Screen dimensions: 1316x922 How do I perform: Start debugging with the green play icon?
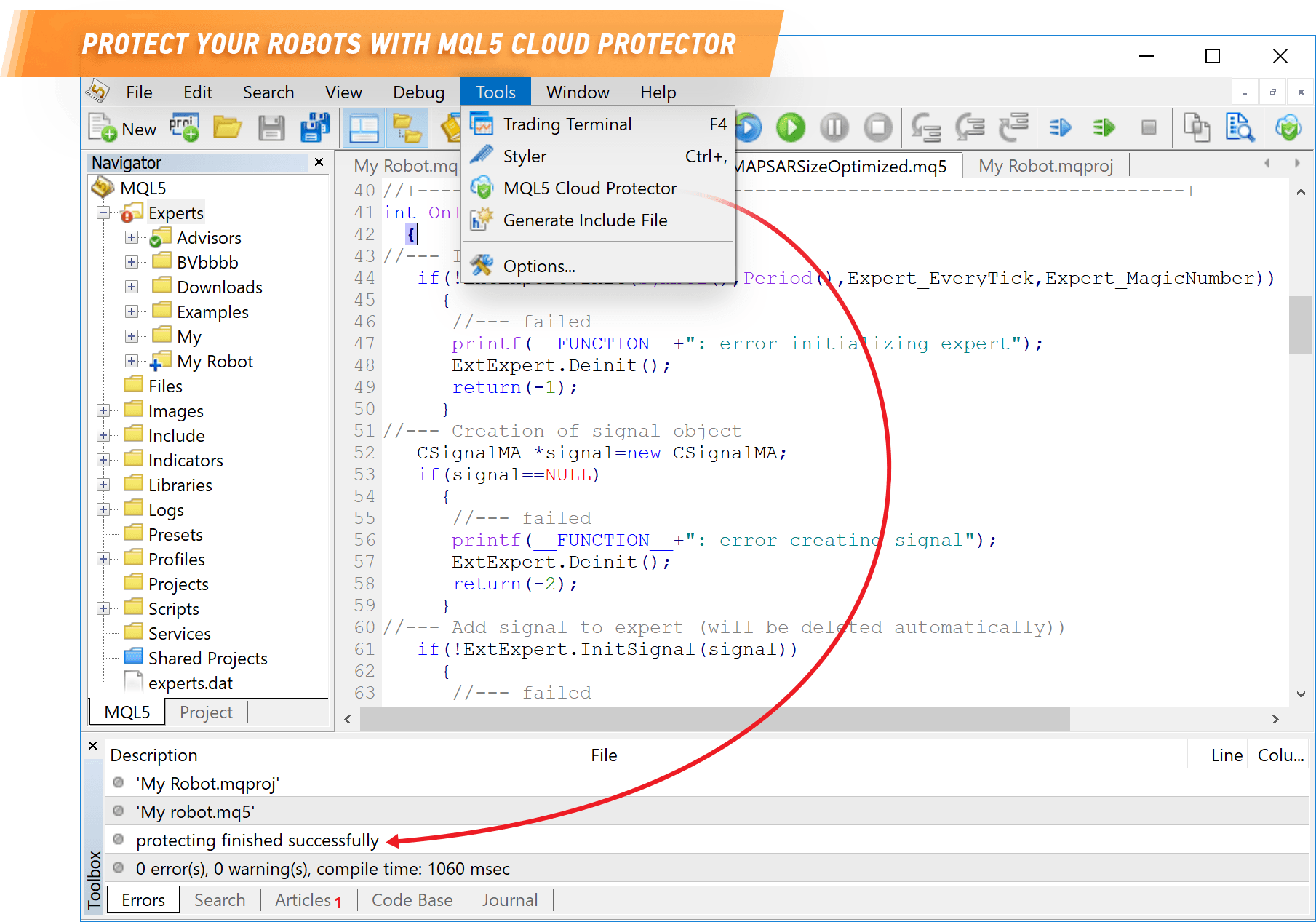[x=791, y=127]
